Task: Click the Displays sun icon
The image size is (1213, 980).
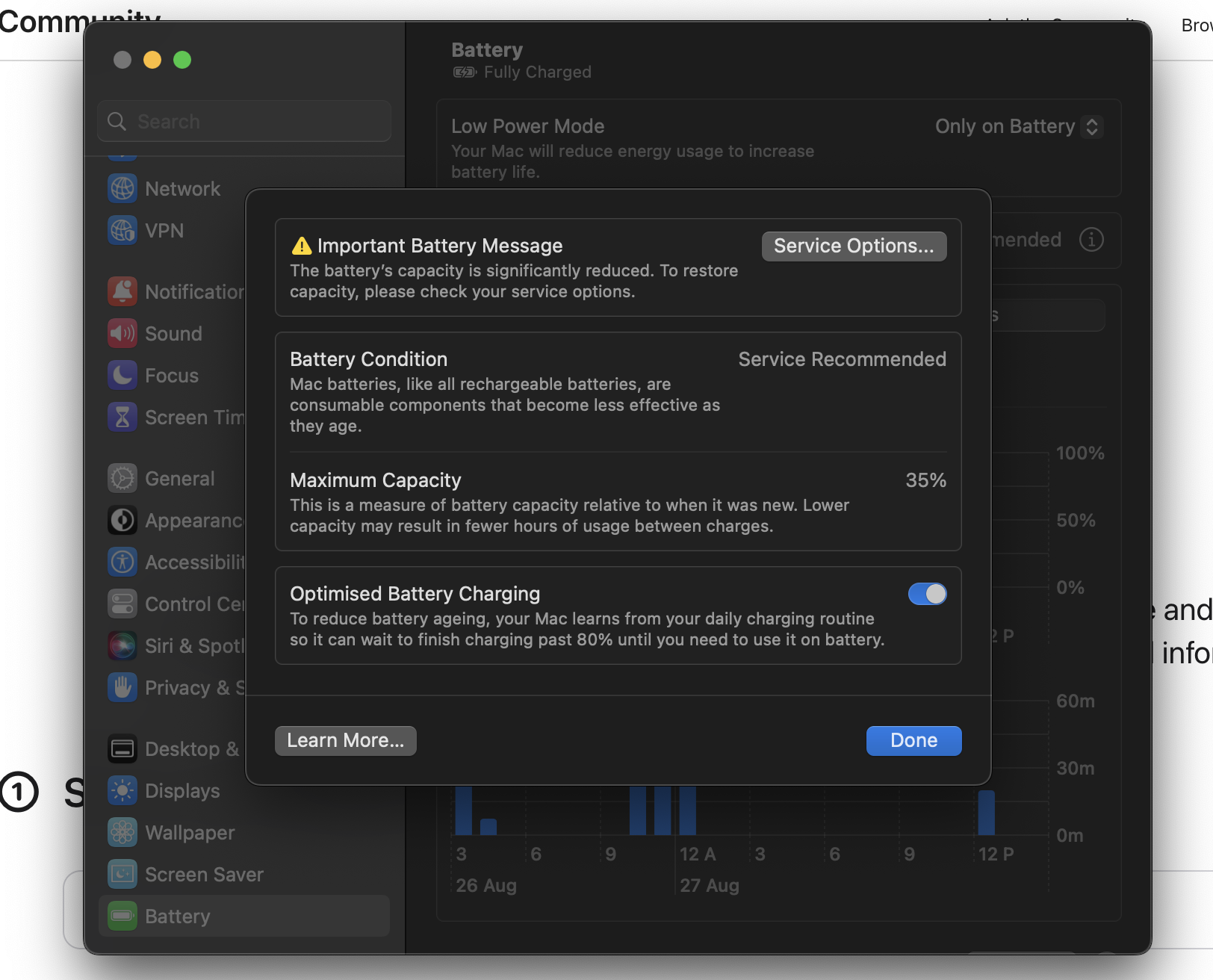Action: coord(122,790)
